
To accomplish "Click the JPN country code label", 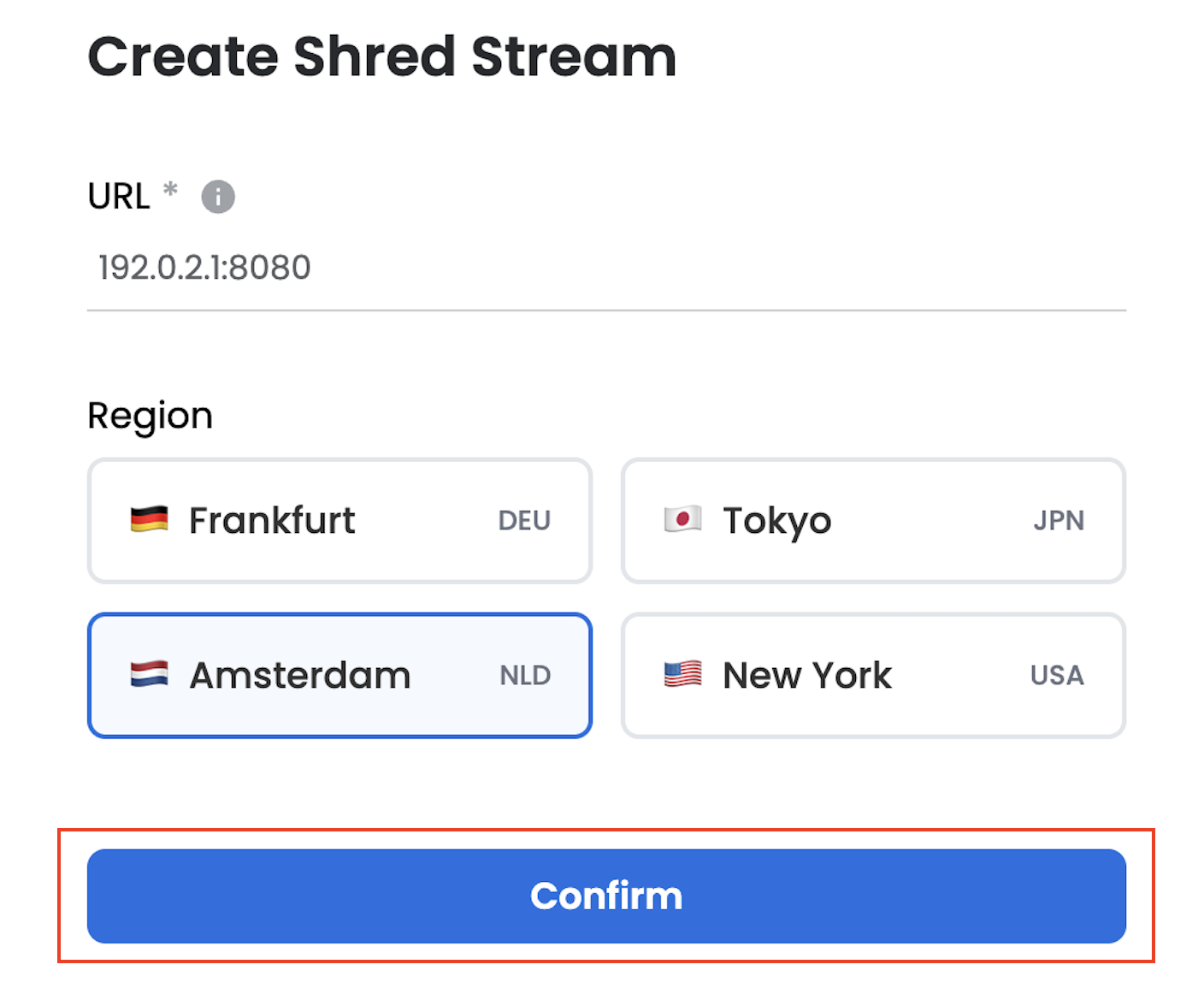I will click(x=1058, y=521).
